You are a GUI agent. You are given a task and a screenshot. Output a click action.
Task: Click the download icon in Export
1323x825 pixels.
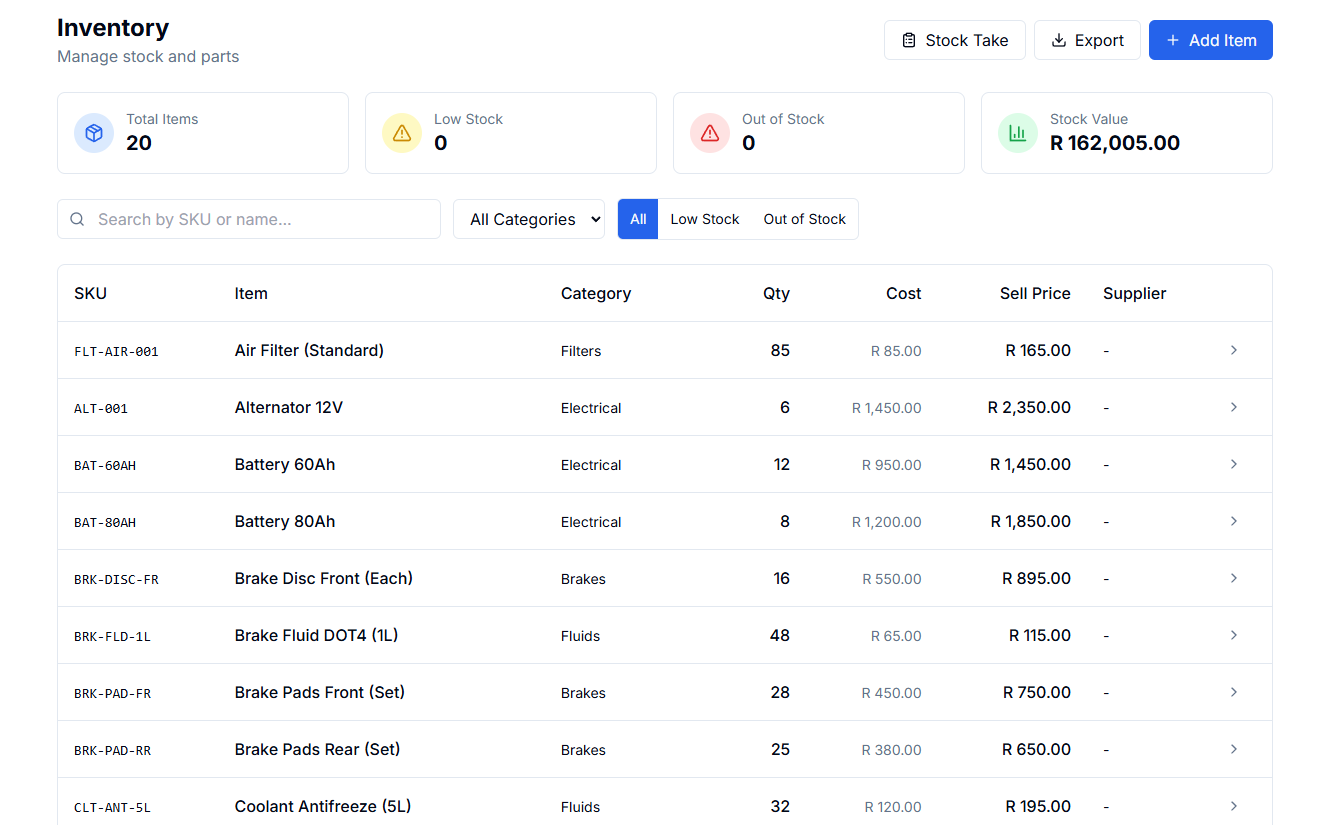point(1058,40)
